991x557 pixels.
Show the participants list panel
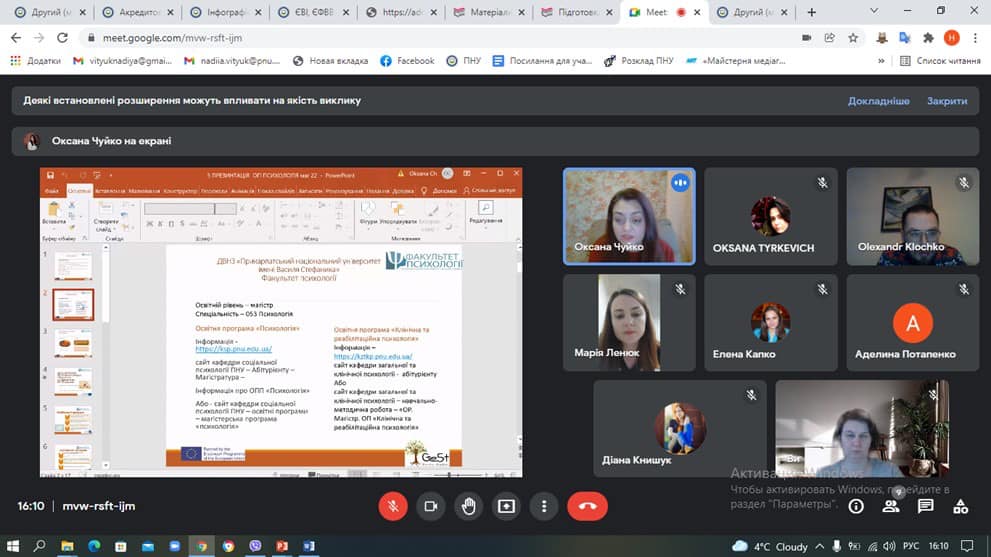891,507
